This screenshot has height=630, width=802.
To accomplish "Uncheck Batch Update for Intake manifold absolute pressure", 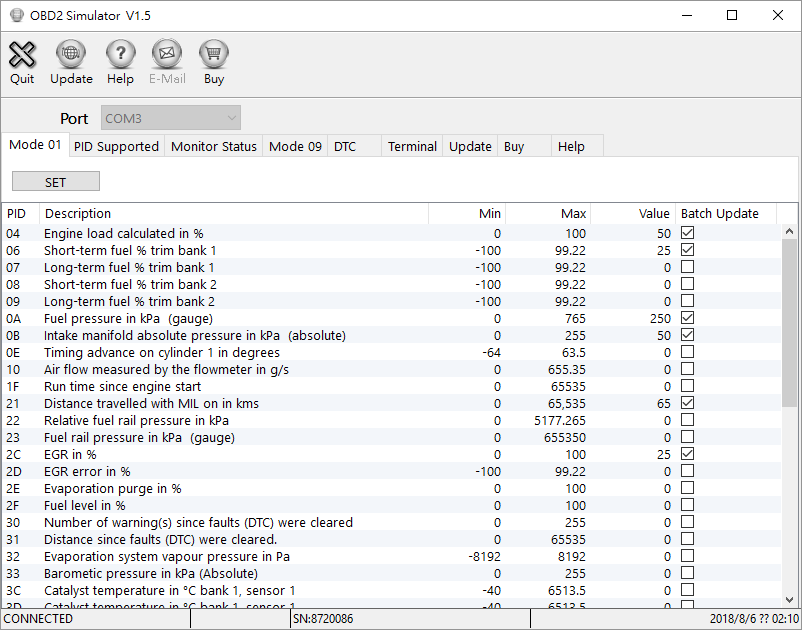I will [687, 334].
